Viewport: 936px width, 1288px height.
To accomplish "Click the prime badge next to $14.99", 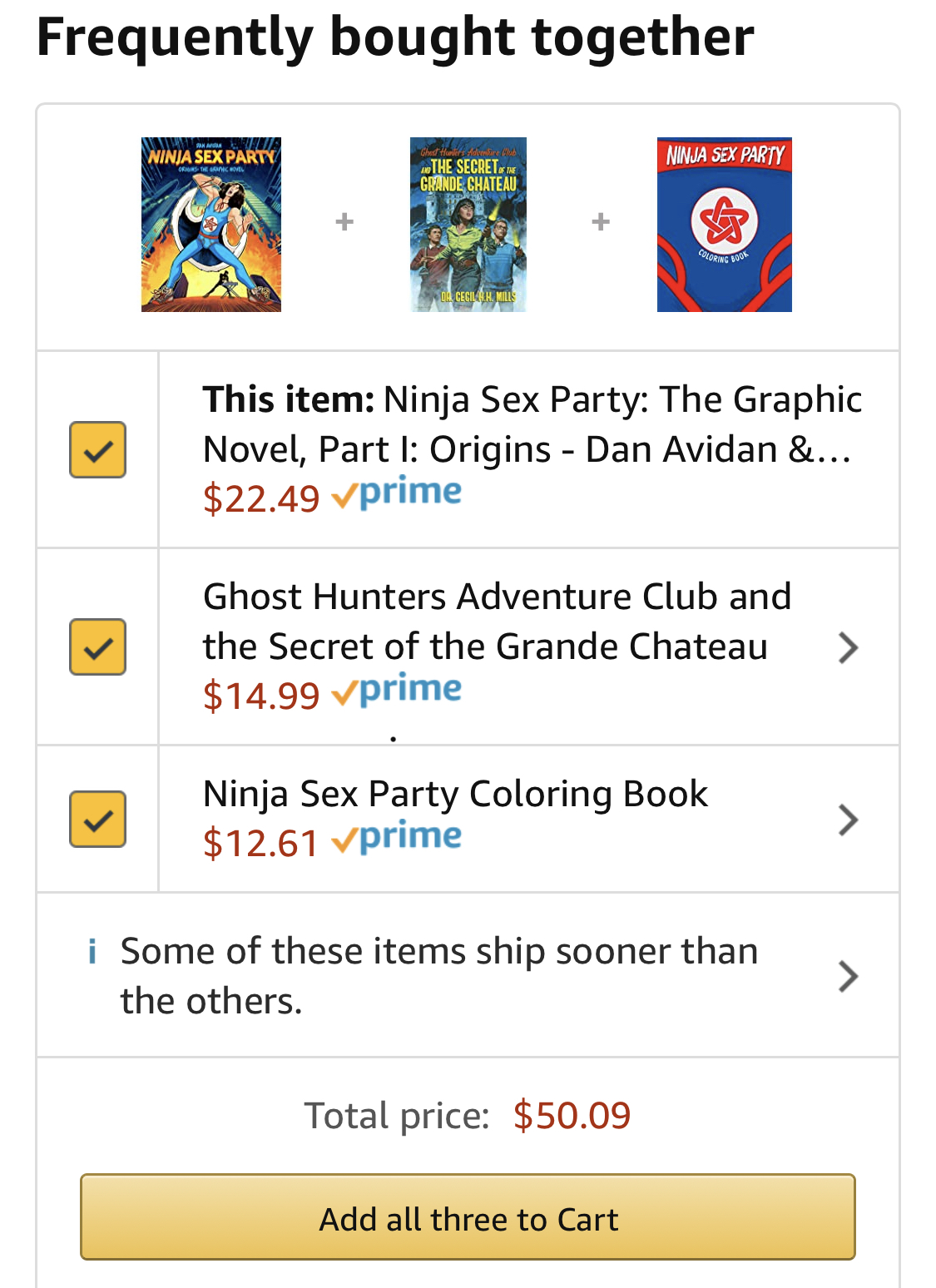I will [x=396, y=691].
